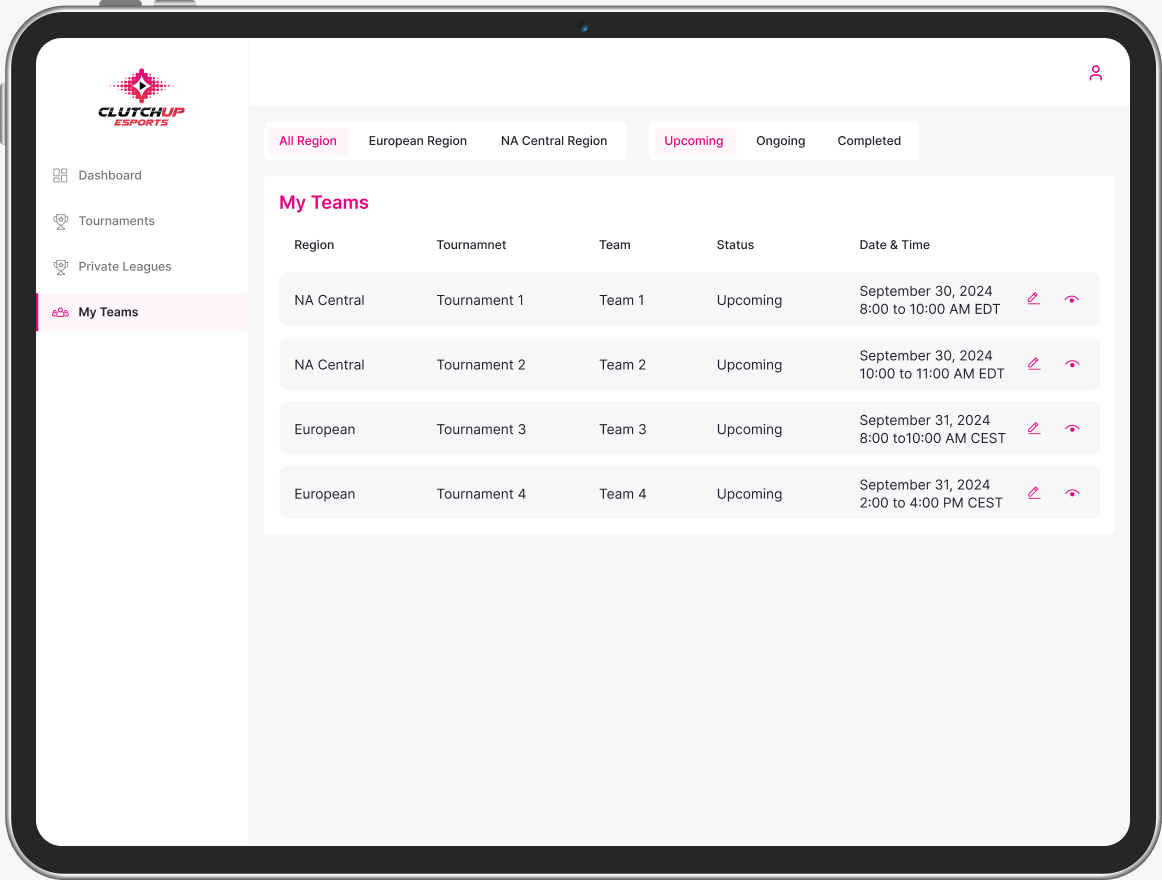Click the ClutchUp Esports logo
The height and width of the screenshot is (880, 1162).
tap(142, 98)
